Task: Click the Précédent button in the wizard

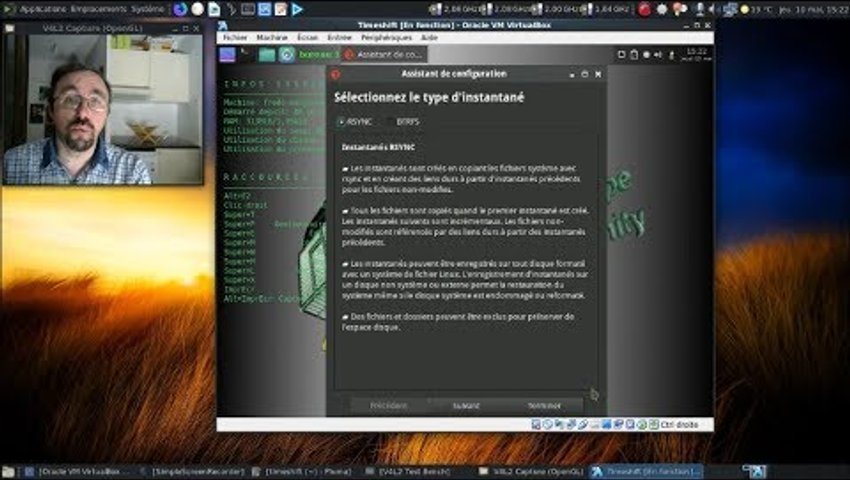Action: [x=388, y=405]
